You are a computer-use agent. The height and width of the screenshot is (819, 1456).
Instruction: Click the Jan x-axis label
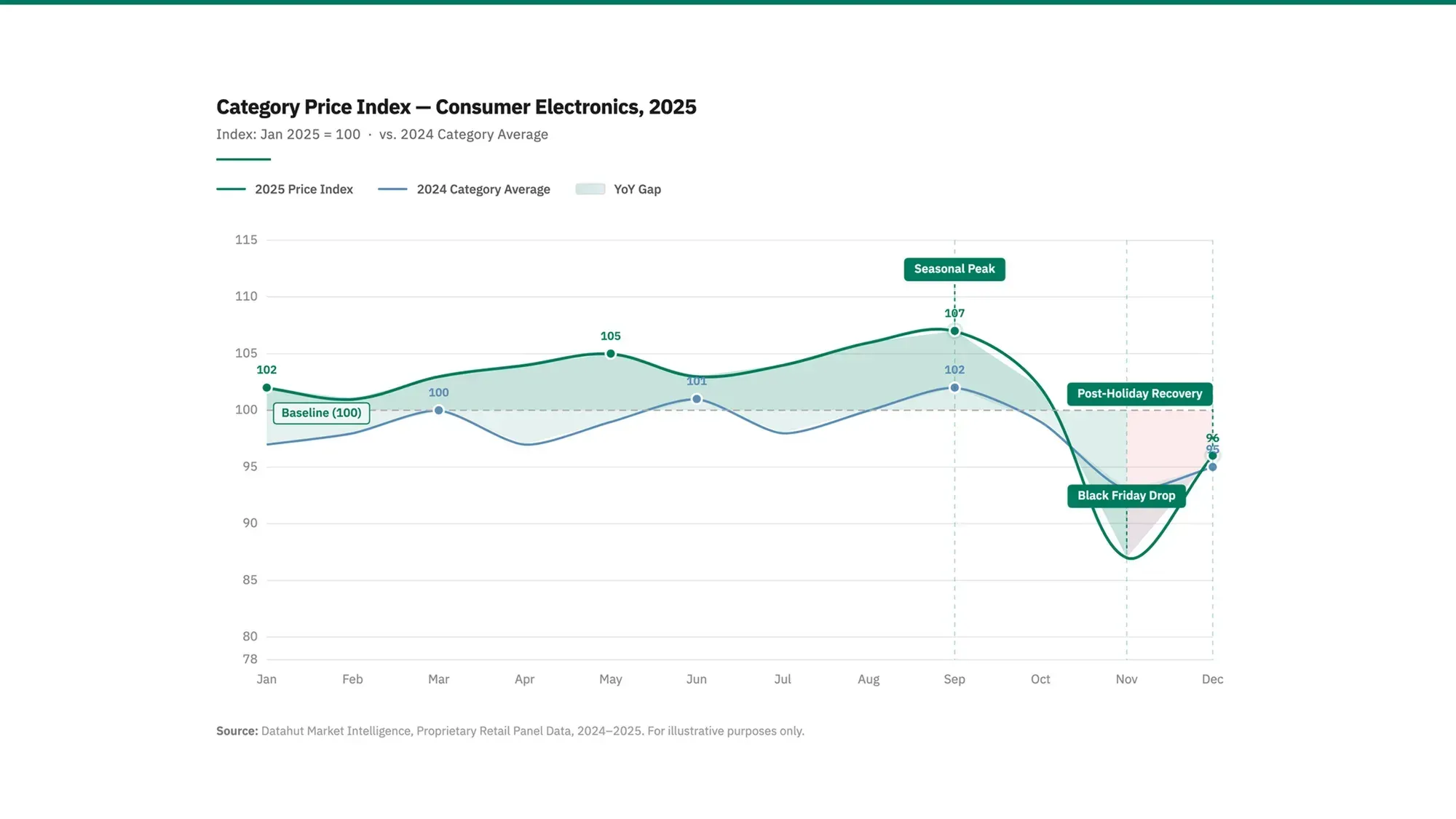266,679
